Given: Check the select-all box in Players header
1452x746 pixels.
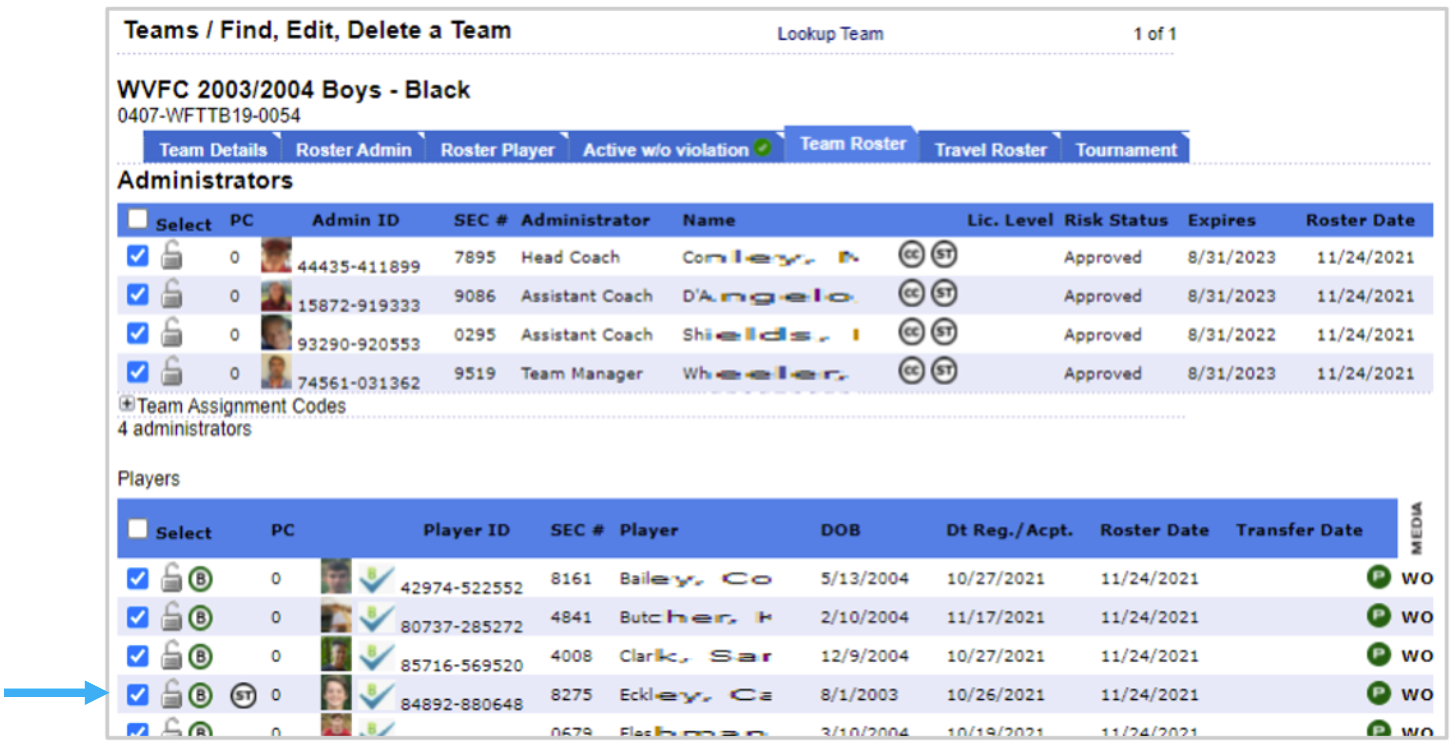Looking at the screenshot, I should (x=138, y=530).
